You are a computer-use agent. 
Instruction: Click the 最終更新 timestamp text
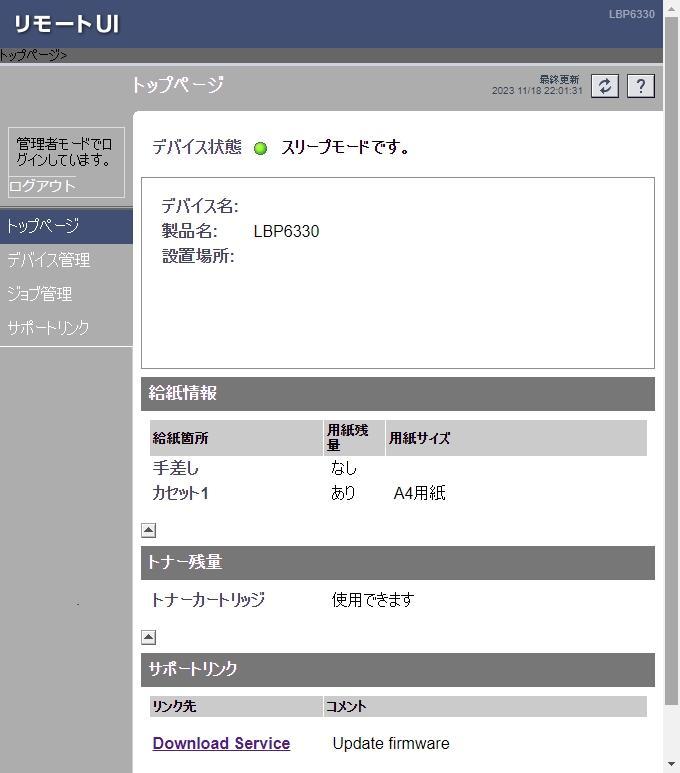(537, 85)
